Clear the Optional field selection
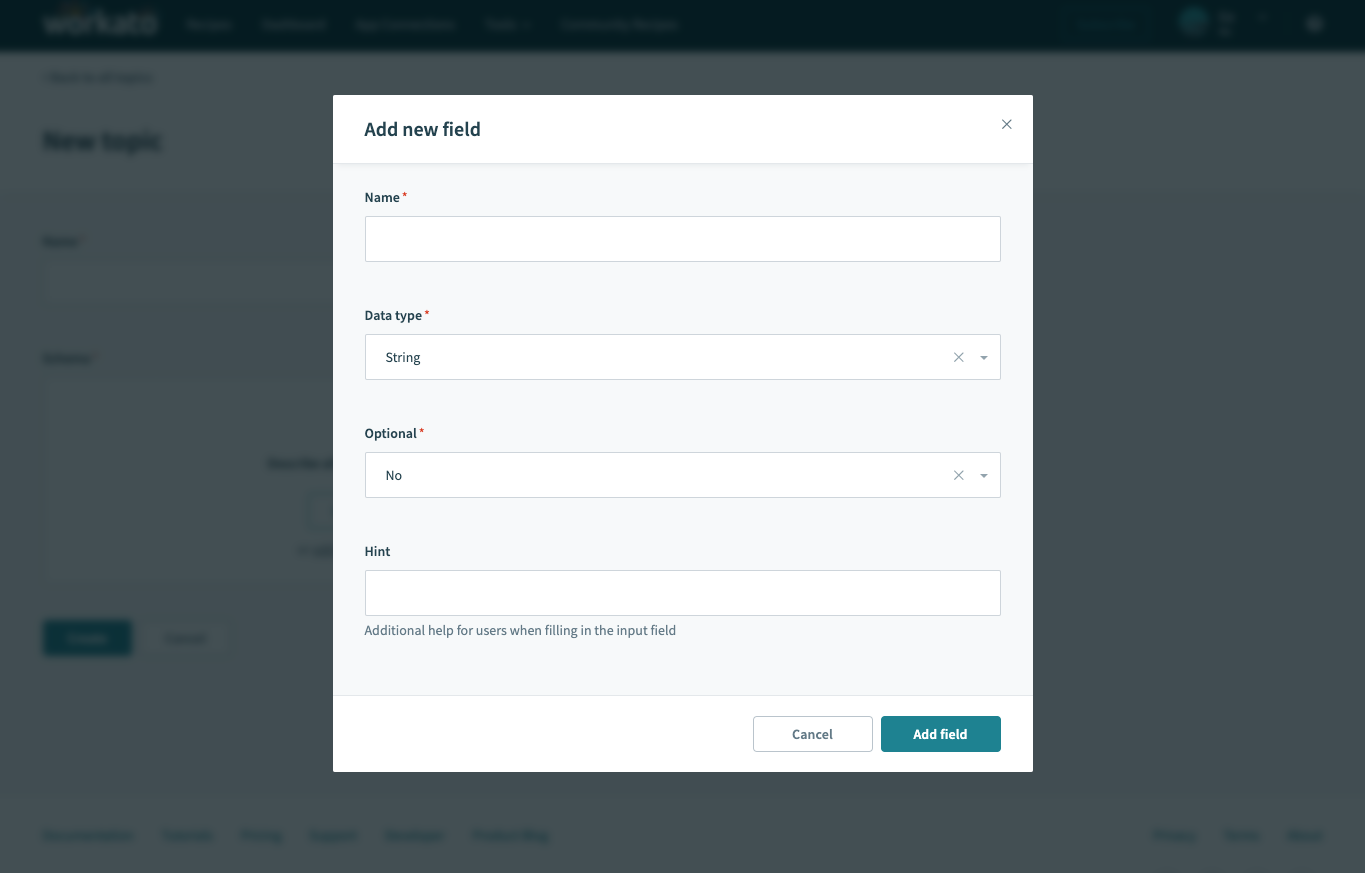Image resolution: width=1365 pixels, height=873 pixels. [x=958, y=475]
